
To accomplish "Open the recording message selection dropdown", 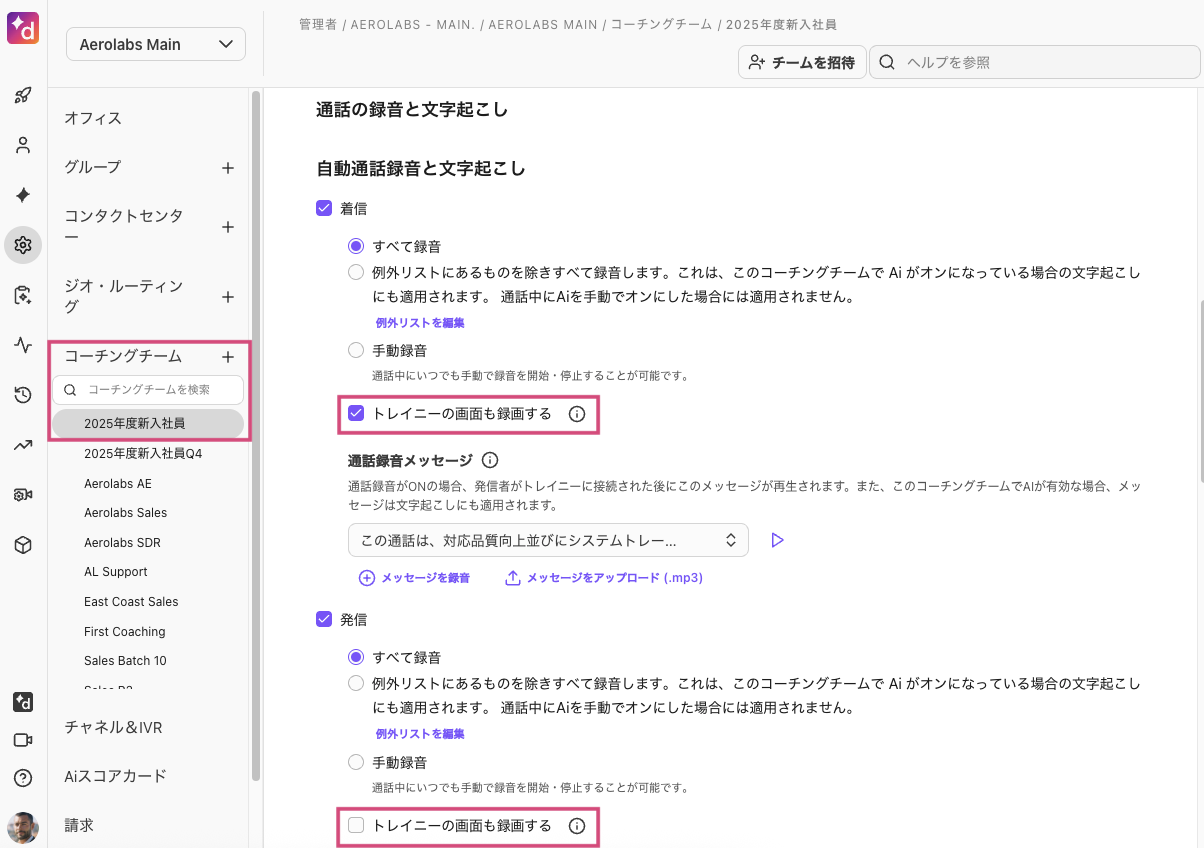I will click(x=548, y=540).
